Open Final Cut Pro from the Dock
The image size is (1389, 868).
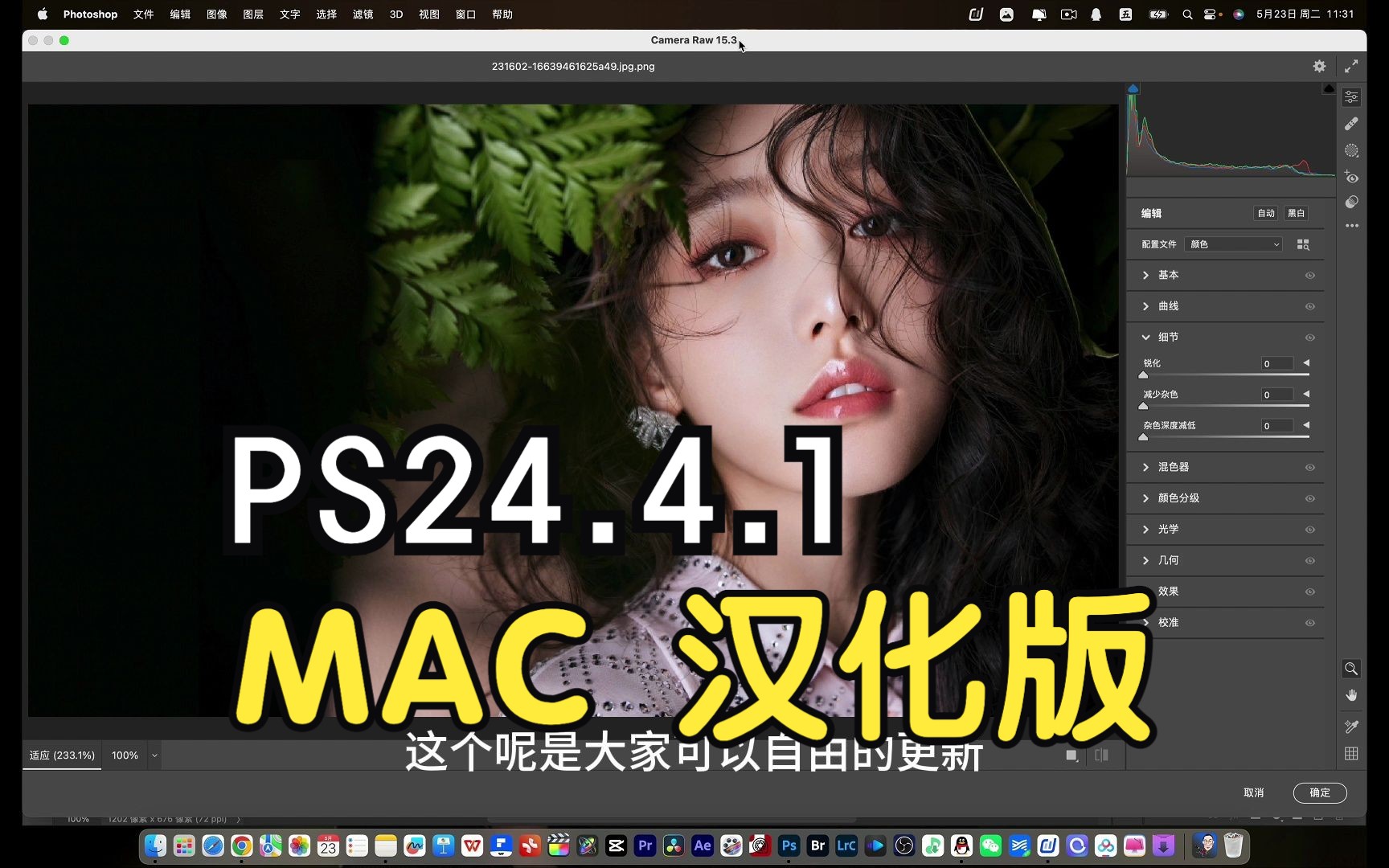(559, 845)
